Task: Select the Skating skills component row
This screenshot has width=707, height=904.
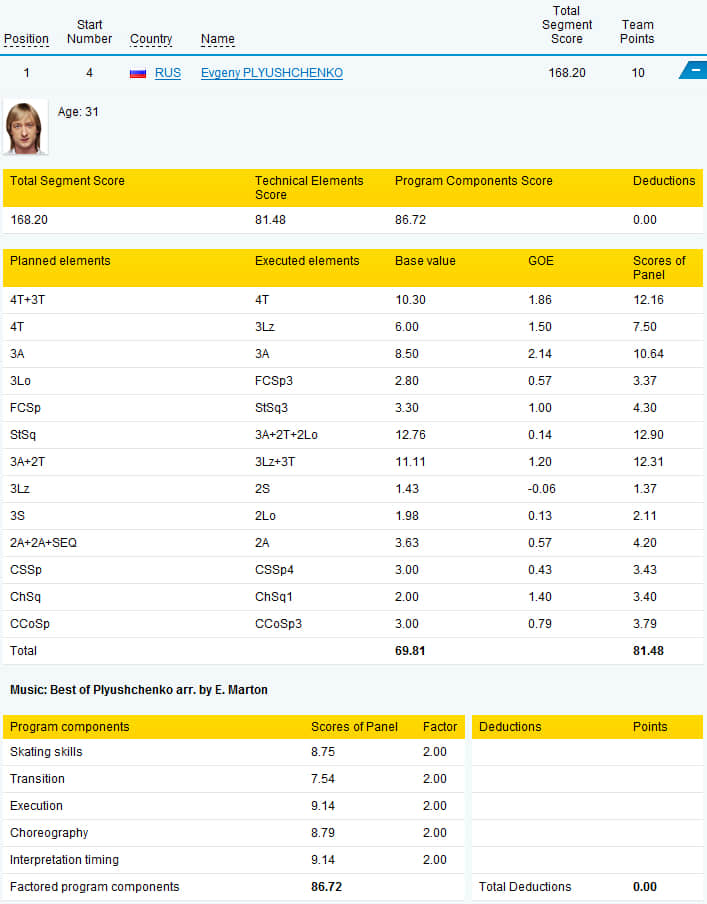Action: pyautogui.click(x=234, y=752)
